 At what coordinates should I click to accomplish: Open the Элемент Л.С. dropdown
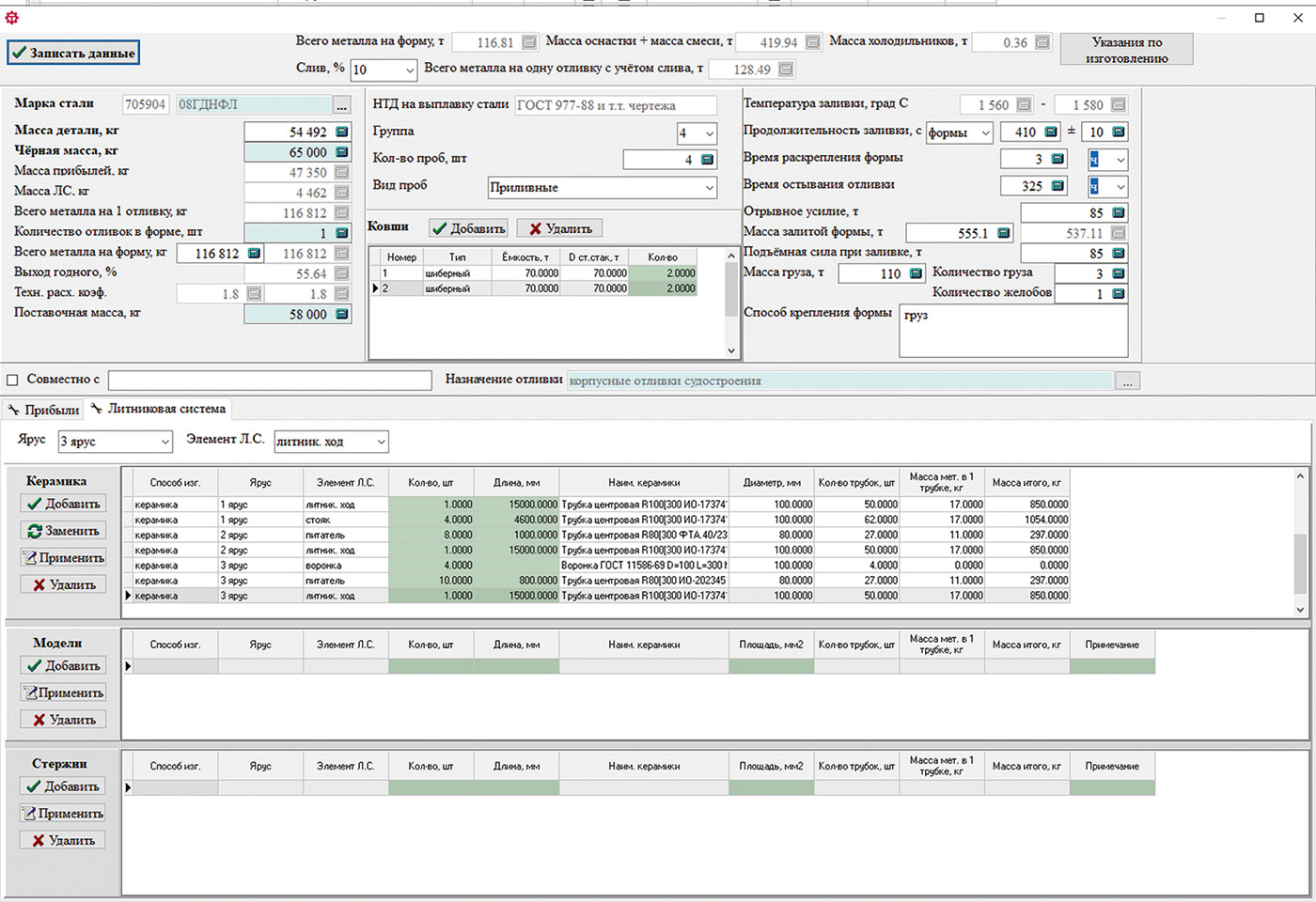(331, 441)
